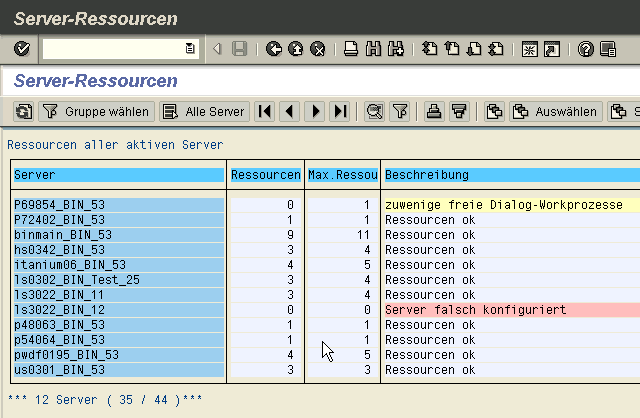Click the Create New Session icon
640x418 pixels.
tap(530, 49)
